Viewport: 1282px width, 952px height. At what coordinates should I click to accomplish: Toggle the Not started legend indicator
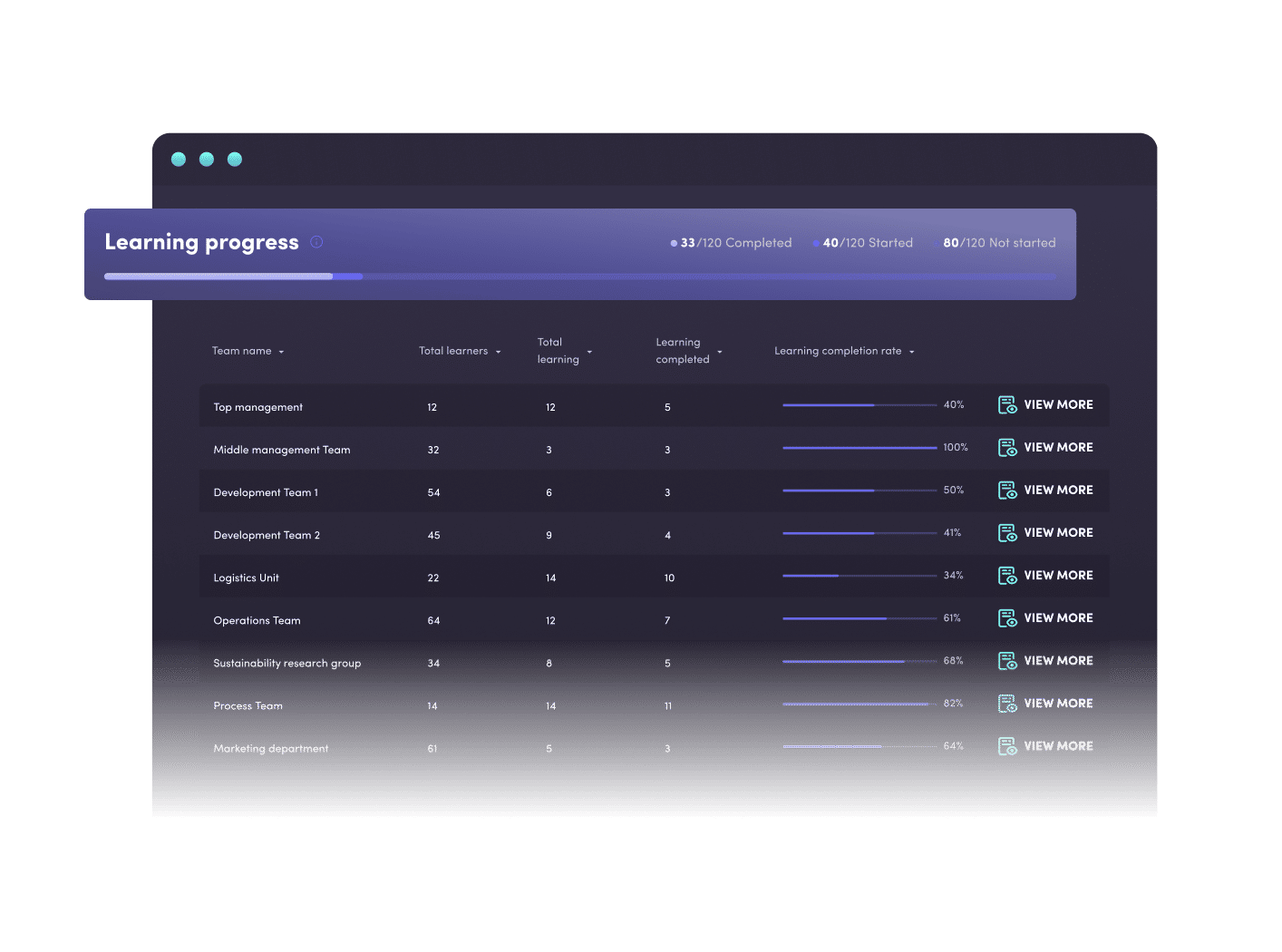click(x=937, y=243)
